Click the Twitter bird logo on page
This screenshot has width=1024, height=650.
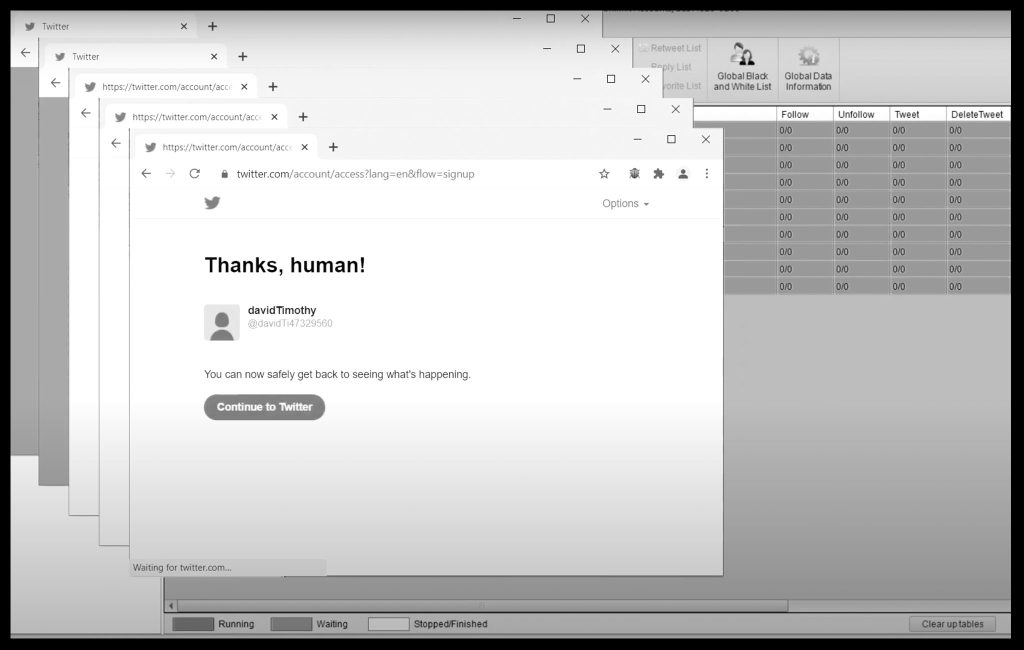(212, 203)
